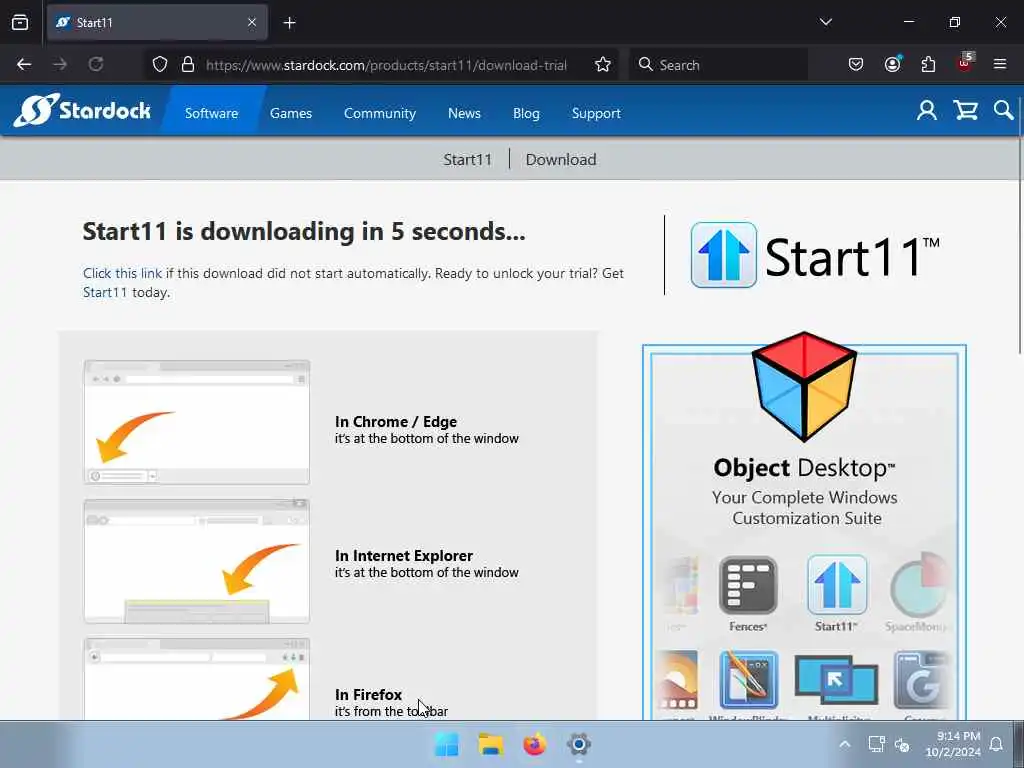The image size is (1024, 768).
Task: Click the large Start11 product logo
Action: pos(814,255)
